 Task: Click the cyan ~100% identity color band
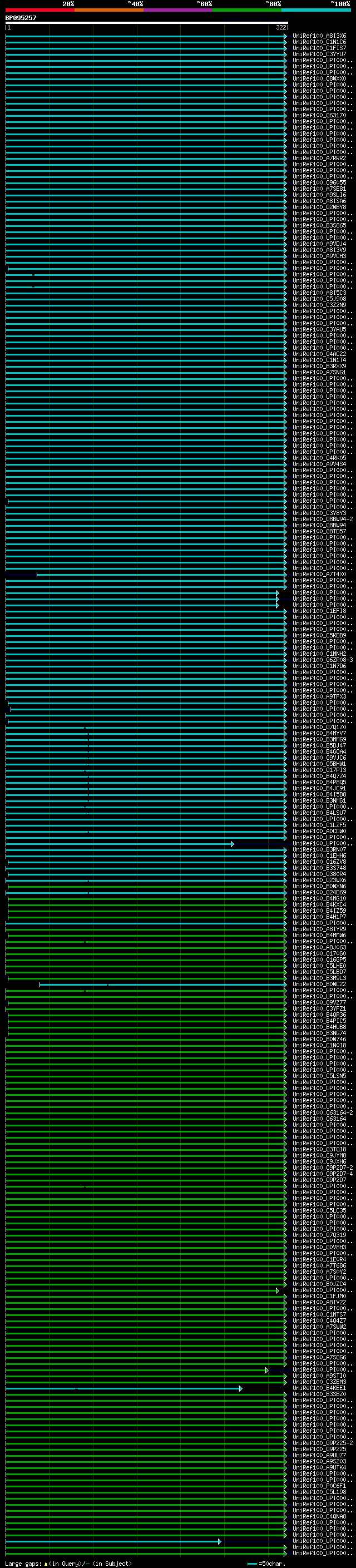(x=316, y=10)
